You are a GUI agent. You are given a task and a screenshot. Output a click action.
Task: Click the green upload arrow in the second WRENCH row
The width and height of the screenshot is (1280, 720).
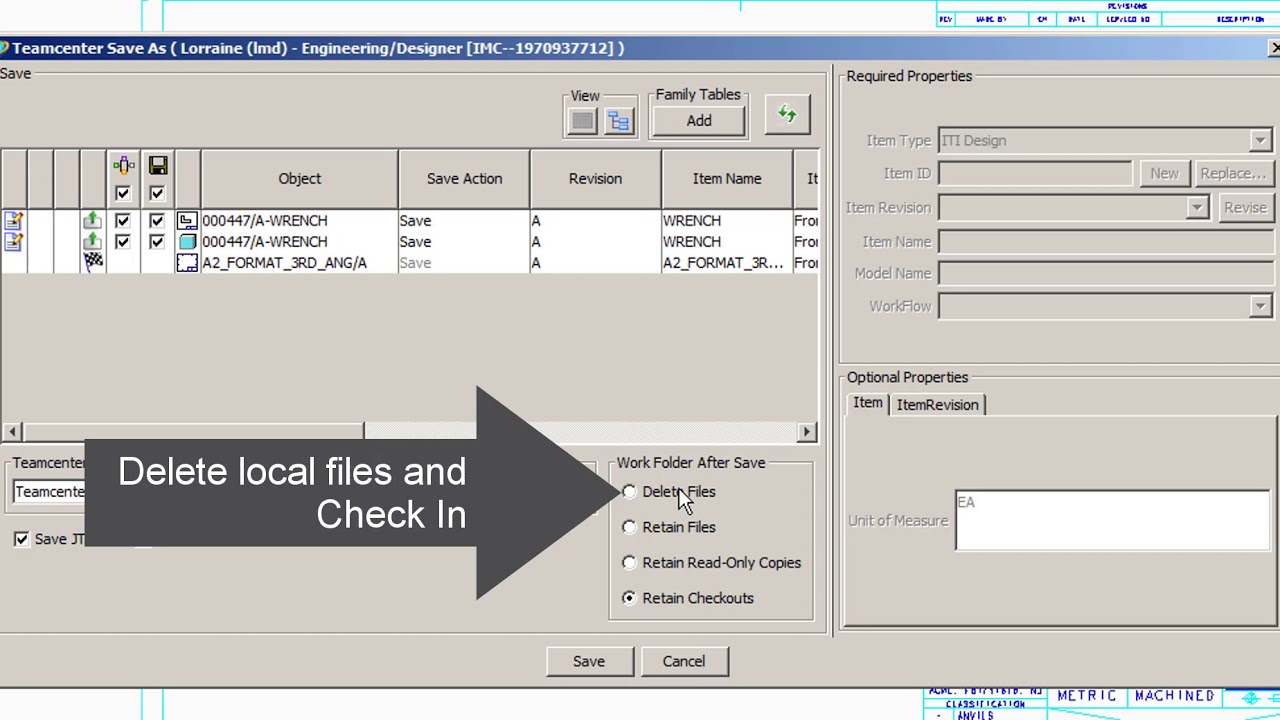(x=92, y=241)
